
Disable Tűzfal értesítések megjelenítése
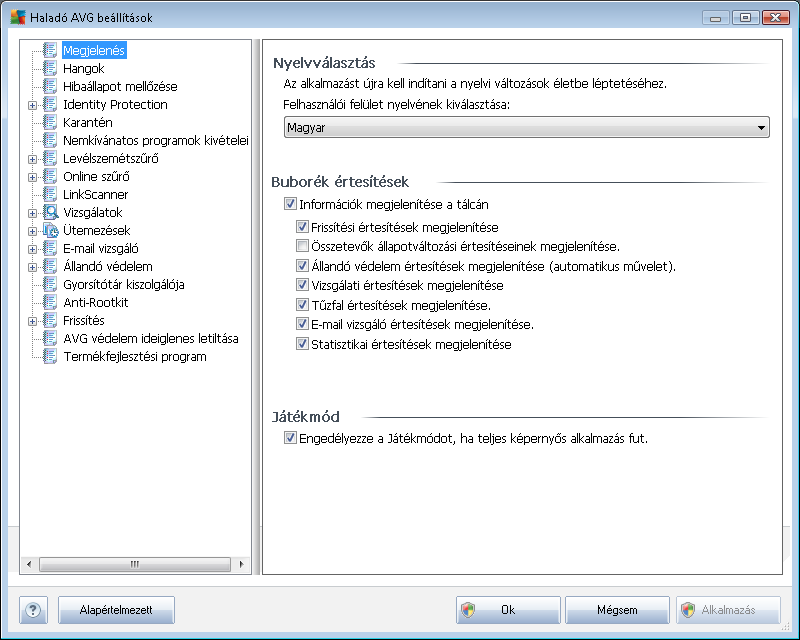302,305
